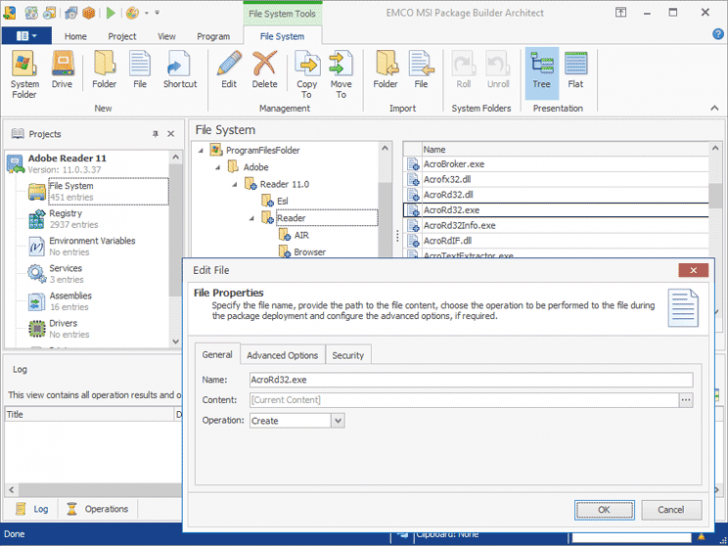728x546 pixels.
Task: Close the Projects panel
Action: pyautogui.click(x=171, y=134)
